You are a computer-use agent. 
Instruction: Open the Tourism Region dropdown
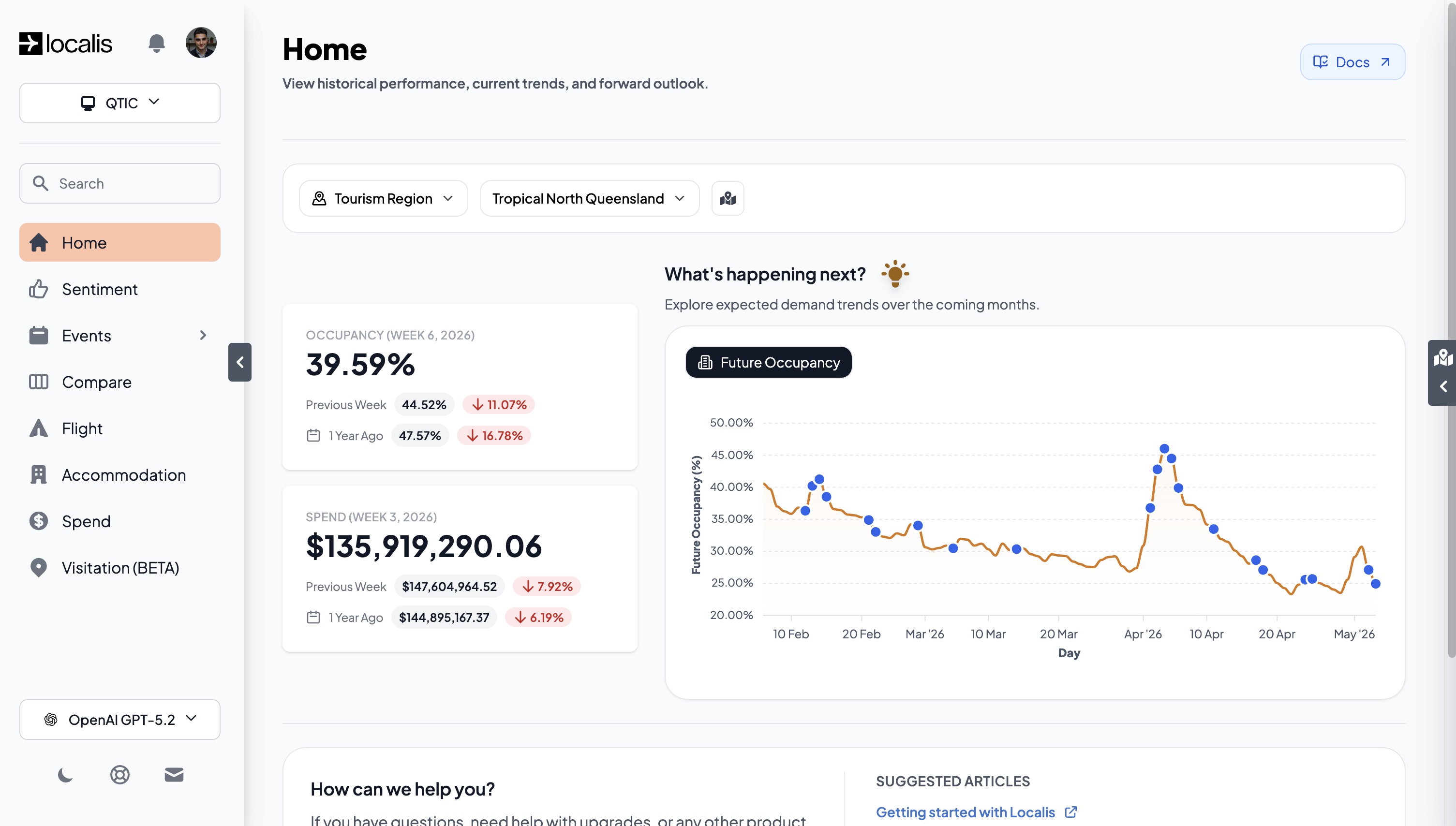coord(383,199)
